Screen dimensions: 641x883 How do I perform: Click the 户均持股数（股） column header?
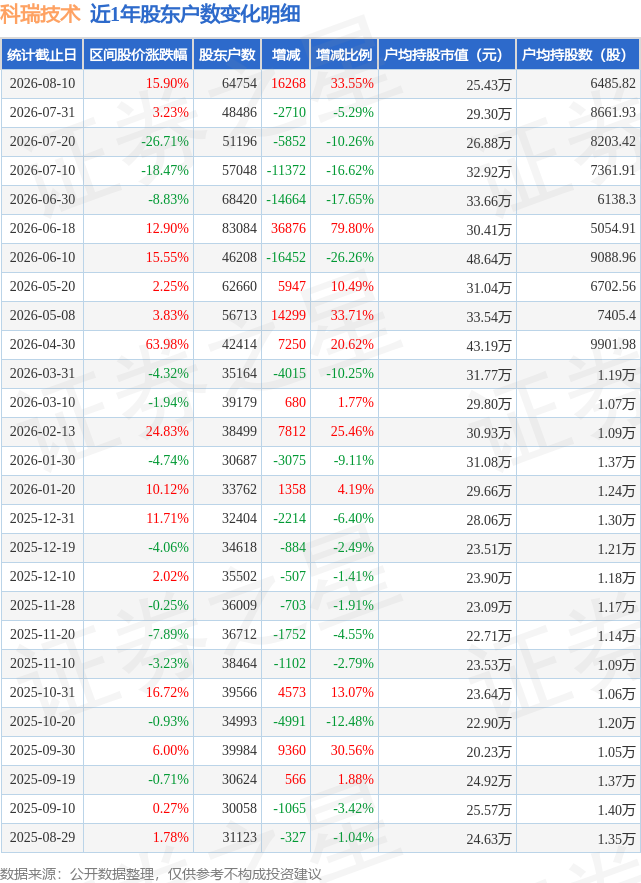(x=578, y=55)
